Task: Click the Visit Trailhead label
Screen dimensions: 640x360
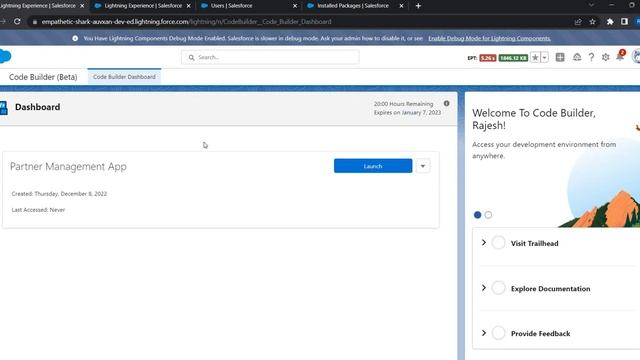Action: pos(534,243)
